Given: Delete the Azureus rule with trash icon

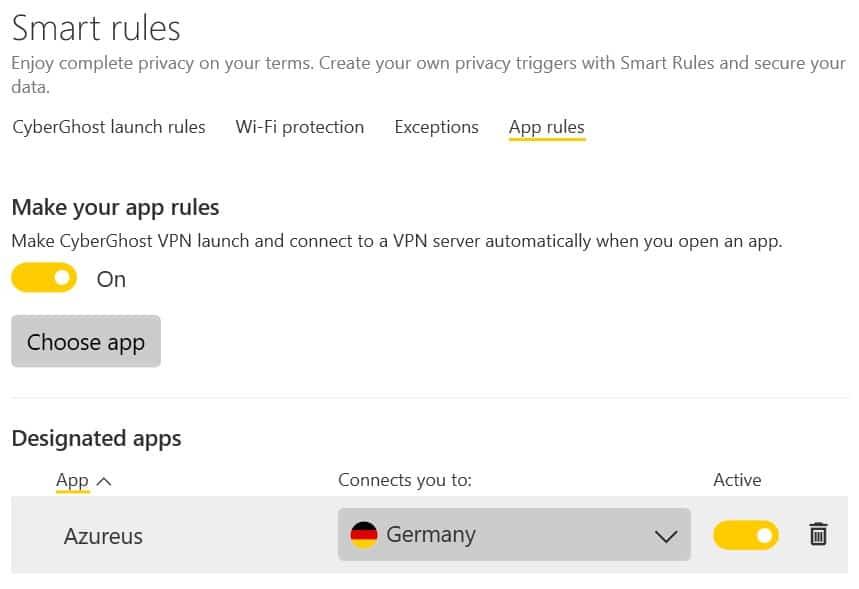Looking at the screenshot, I should pos(818,534).
